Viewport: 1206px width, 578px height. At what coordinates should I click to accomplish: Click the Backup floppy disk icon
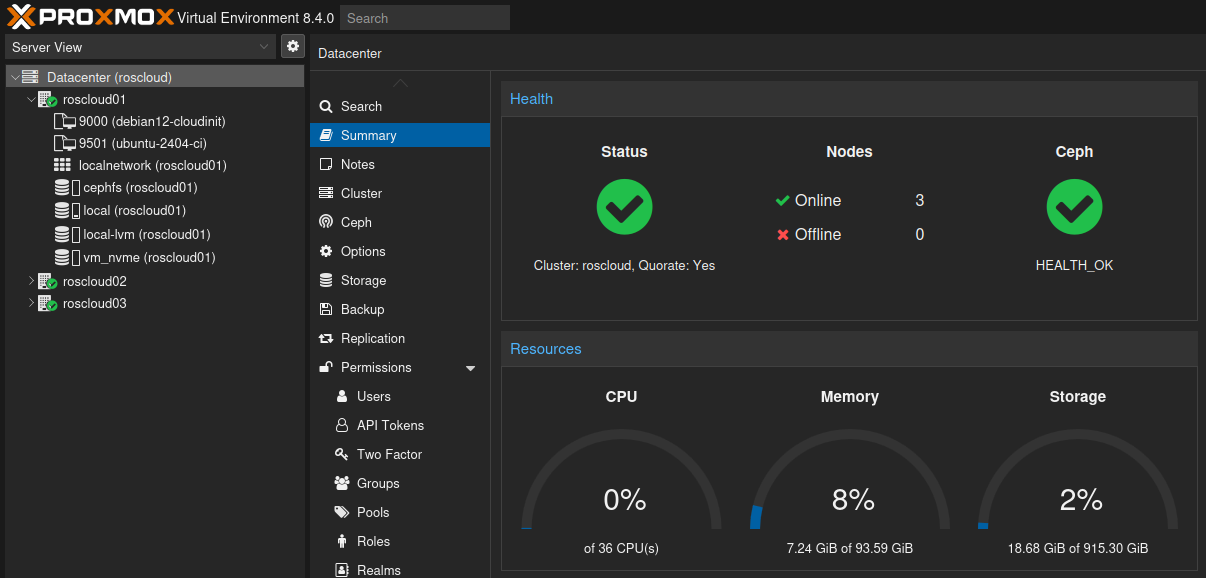325,309
